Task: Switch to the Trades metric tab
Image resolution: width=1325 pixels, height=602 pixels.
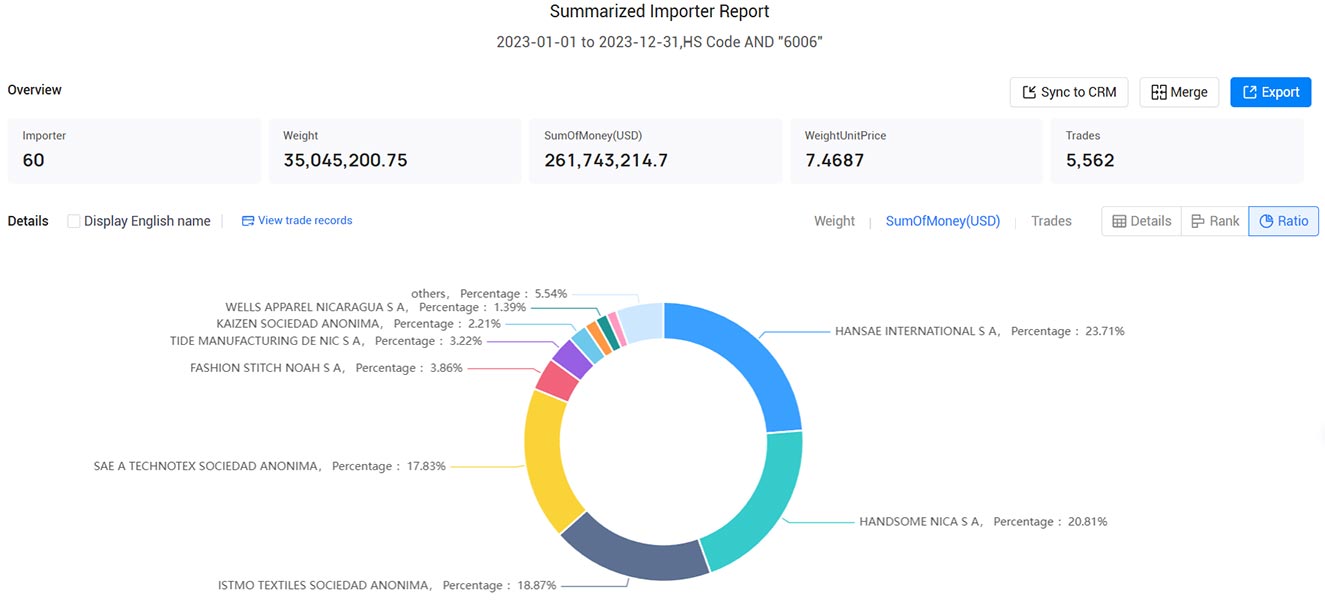Action: pyautogui.click(x=1051, y=221)
